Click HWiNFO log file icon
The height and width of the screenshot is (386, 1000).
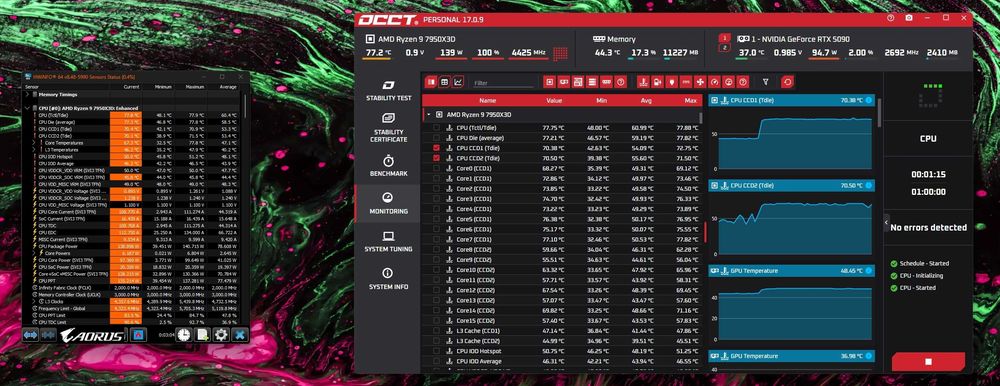(x=203, y=334)
